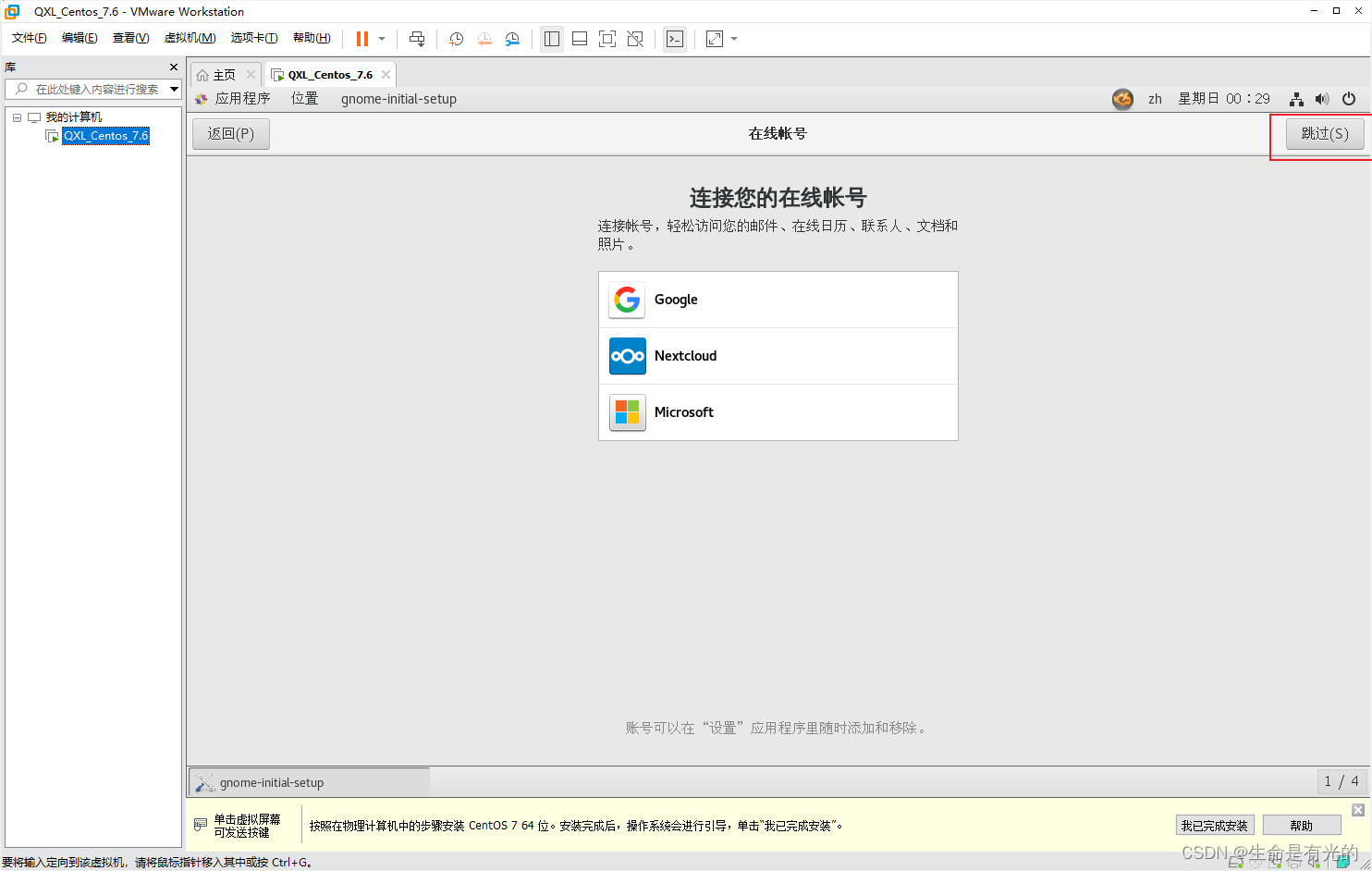Close the yellow install hint bar
This screenshot has height=871, width=1372.
coord(1358,810)
